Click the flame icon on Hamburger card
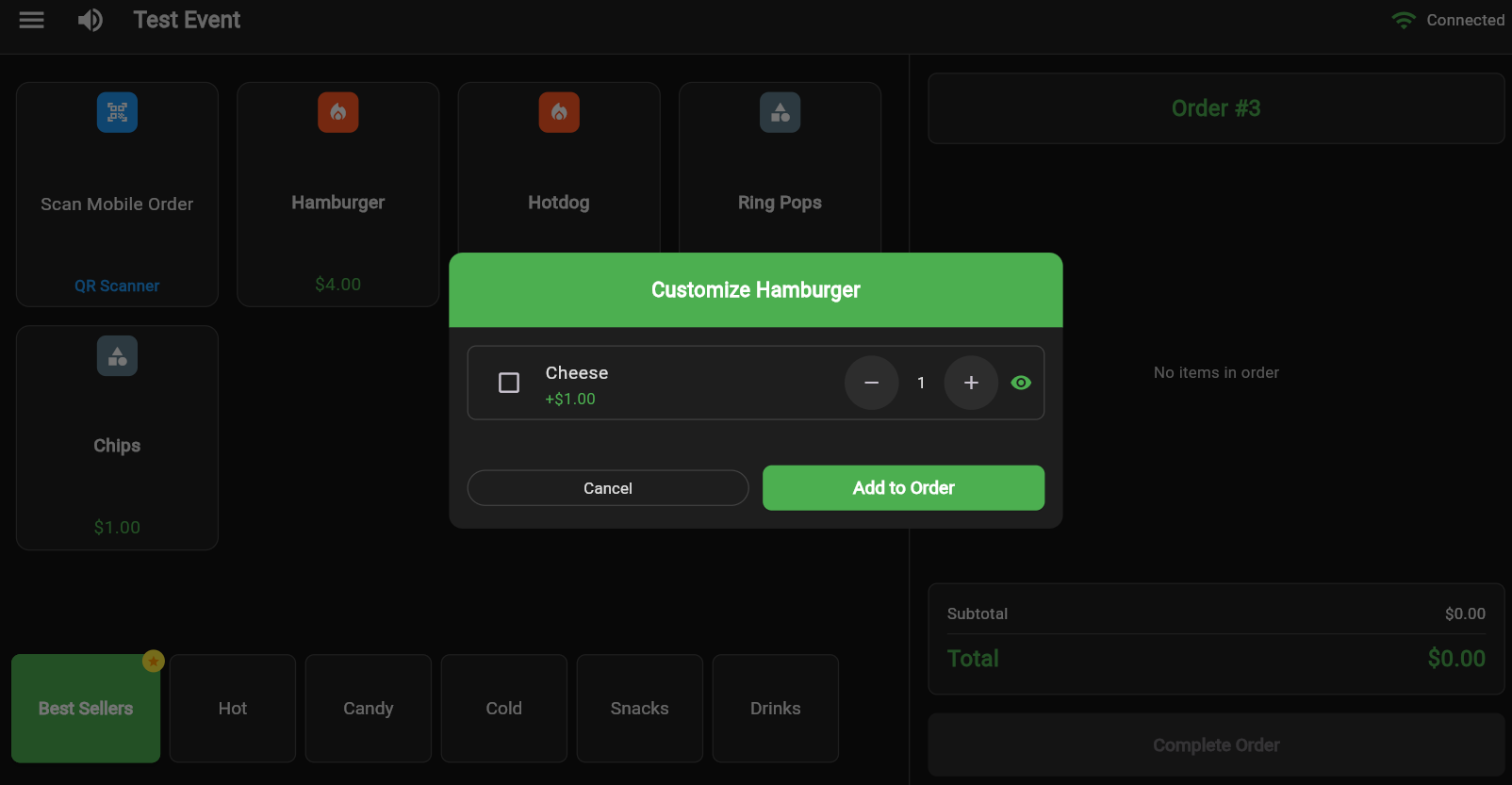1512x785 pixels. 338,112
